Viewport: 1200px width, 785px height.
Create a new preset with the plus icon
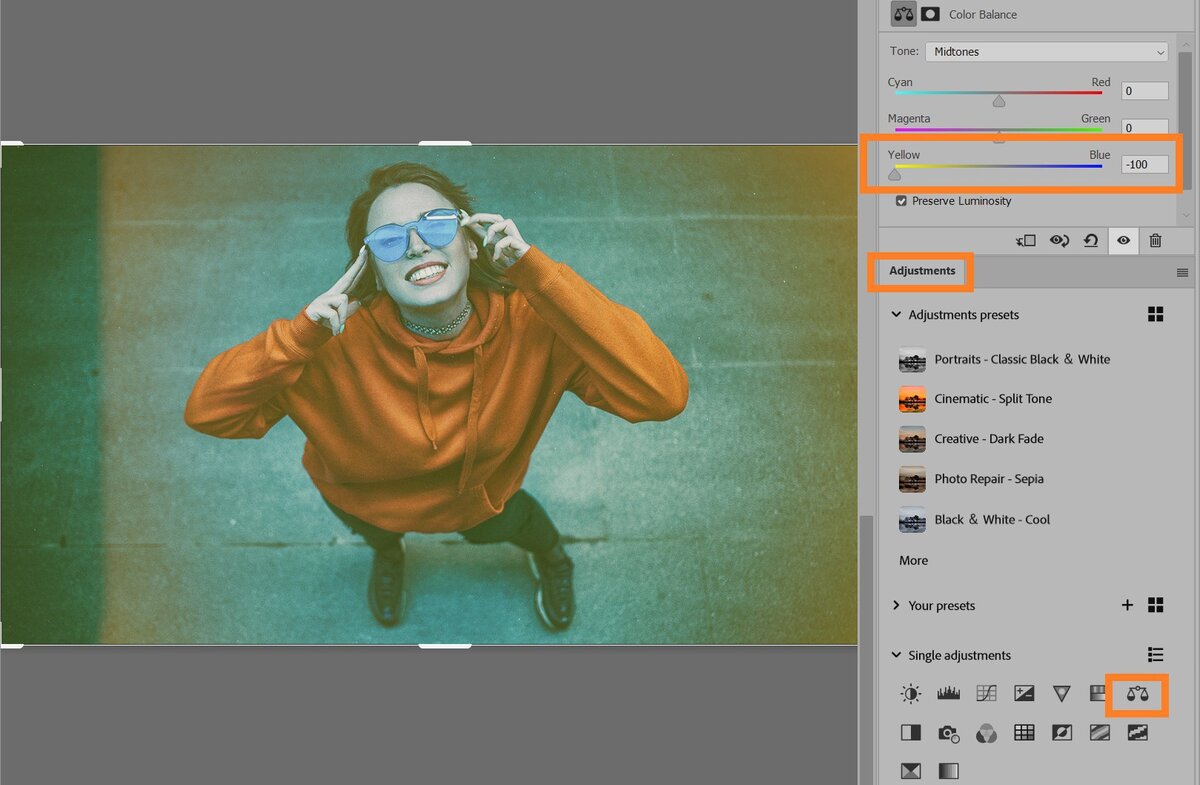(x=1127, y=605)
